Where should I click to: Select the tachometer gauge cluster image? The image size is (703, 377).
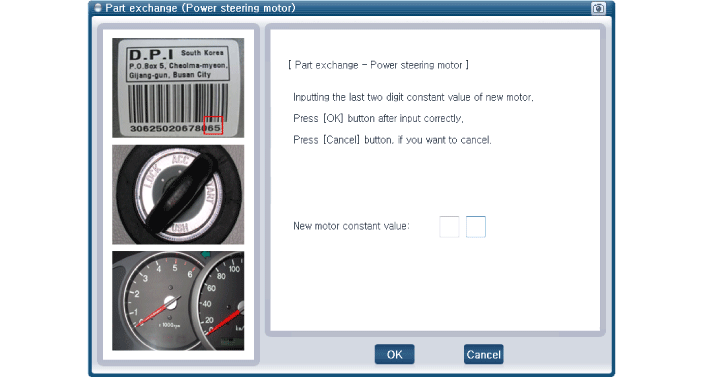coord(178,301)
